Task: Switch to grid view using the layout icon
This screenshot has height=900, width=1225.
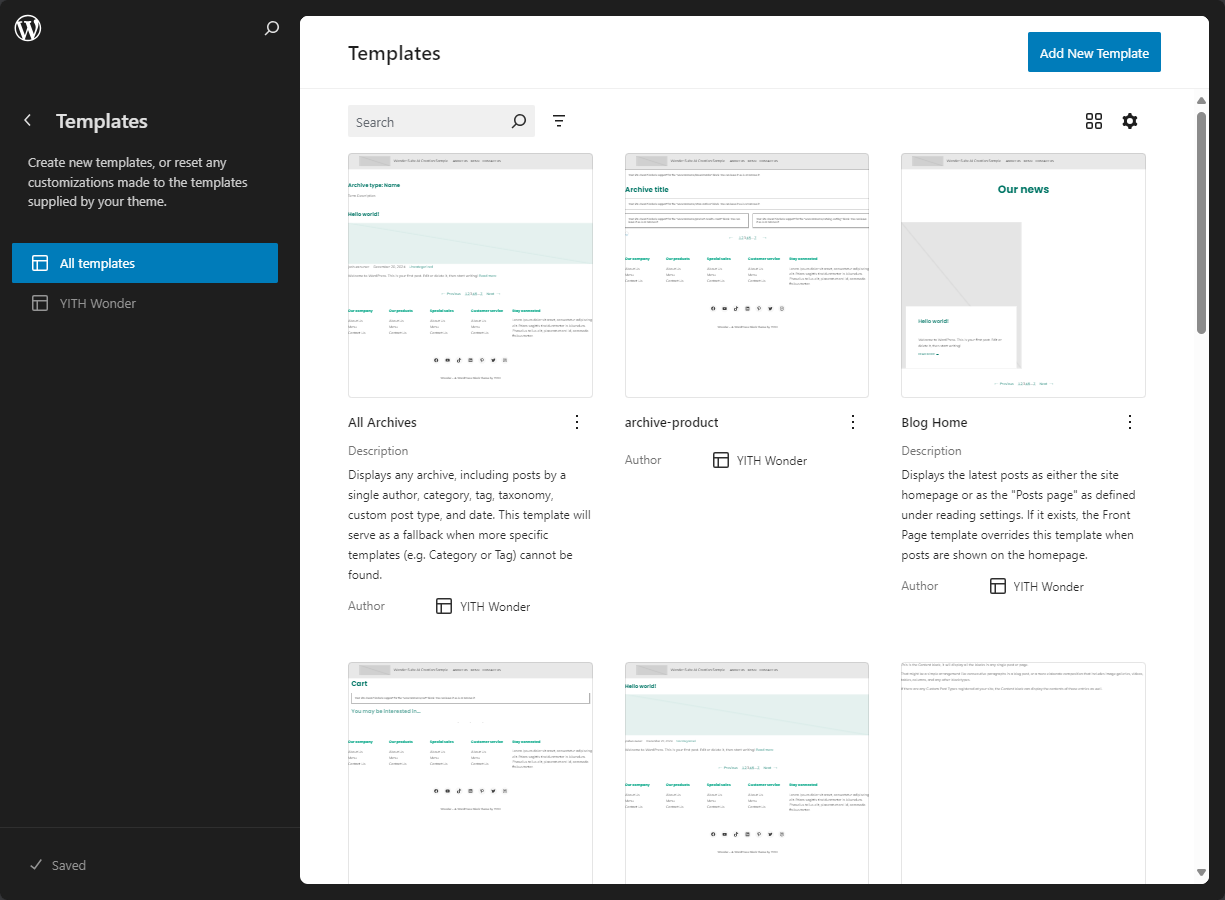Action: [1094, 120]
